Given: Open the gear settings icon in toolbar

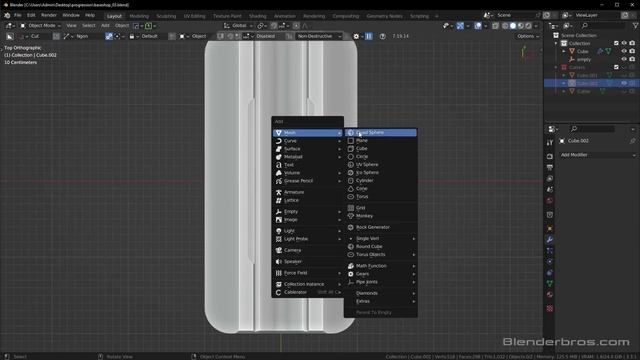Looking at the screenshot, I should [x=356, y=36].
